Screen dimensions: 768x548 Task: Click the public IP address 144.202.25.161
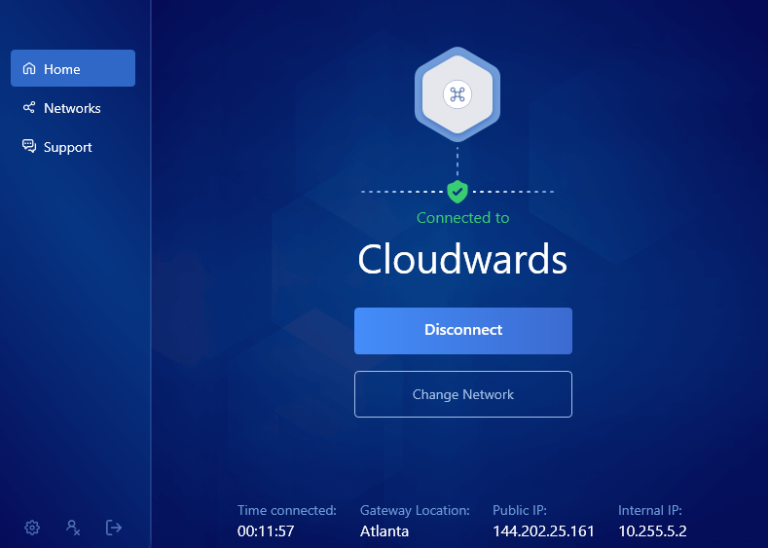pyautogui.click(x=543, y=531)
